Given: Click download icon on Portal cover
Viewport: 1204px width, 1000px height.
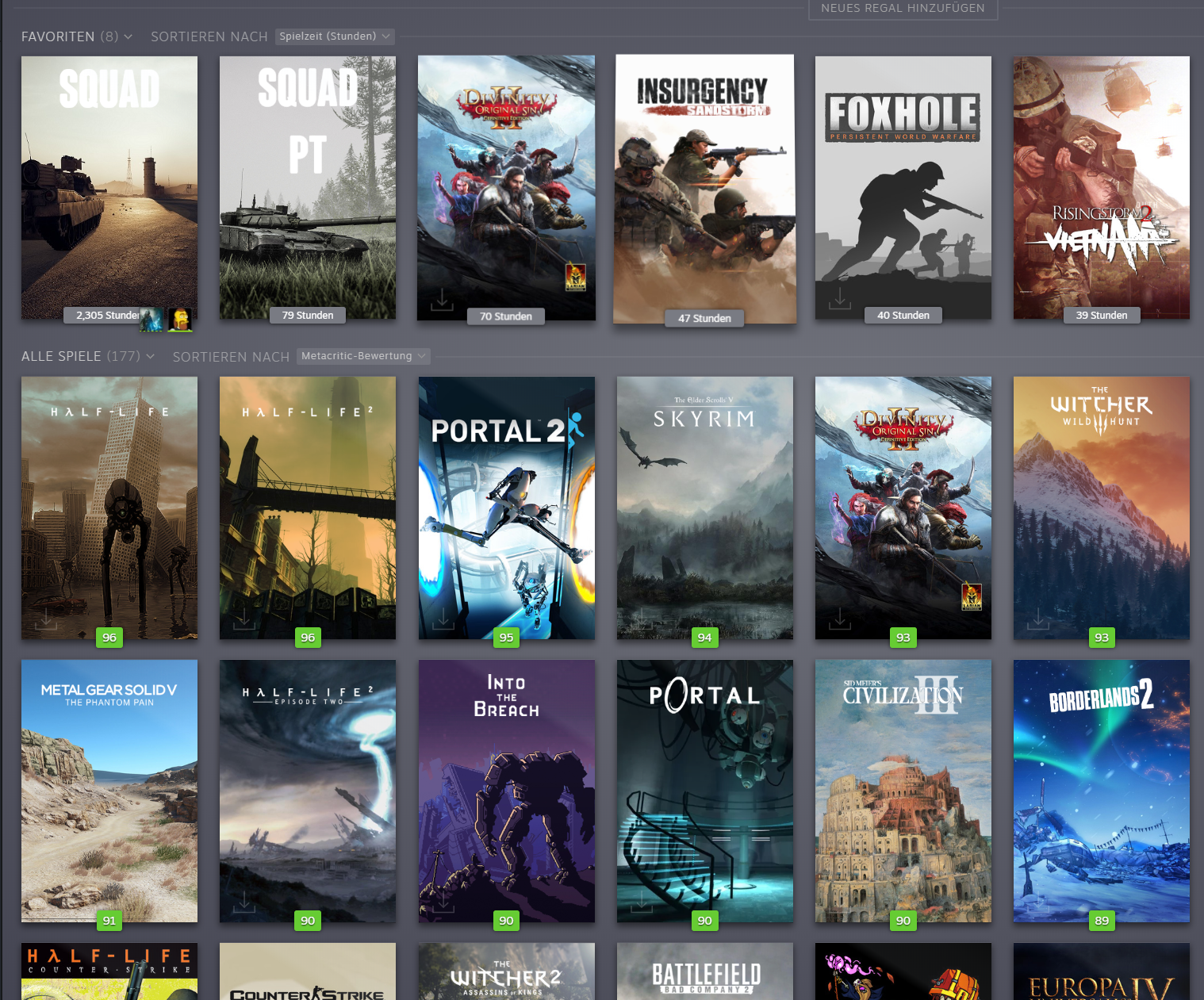Looking at the screenshot, I should 642,902.
